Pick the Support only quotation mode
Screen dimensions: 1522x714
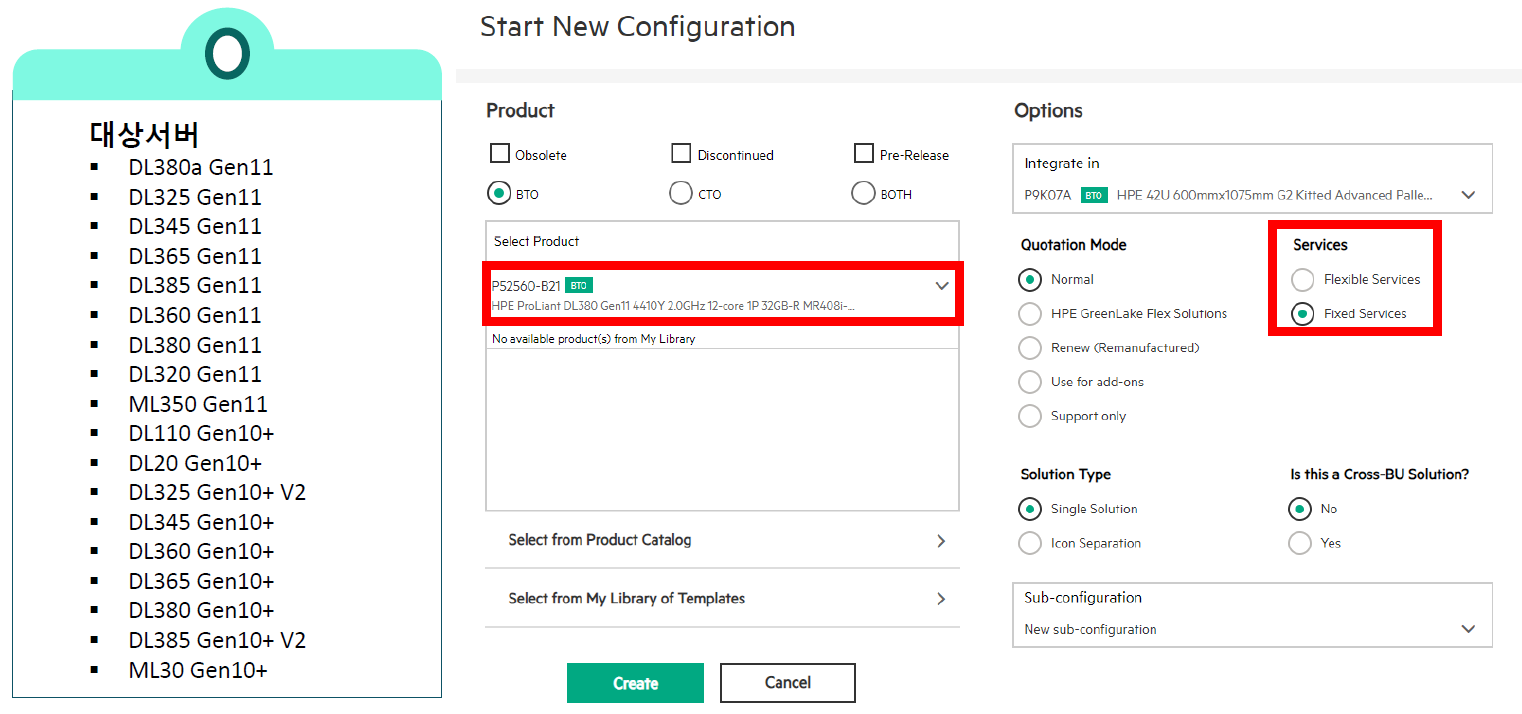point(1030,416)
